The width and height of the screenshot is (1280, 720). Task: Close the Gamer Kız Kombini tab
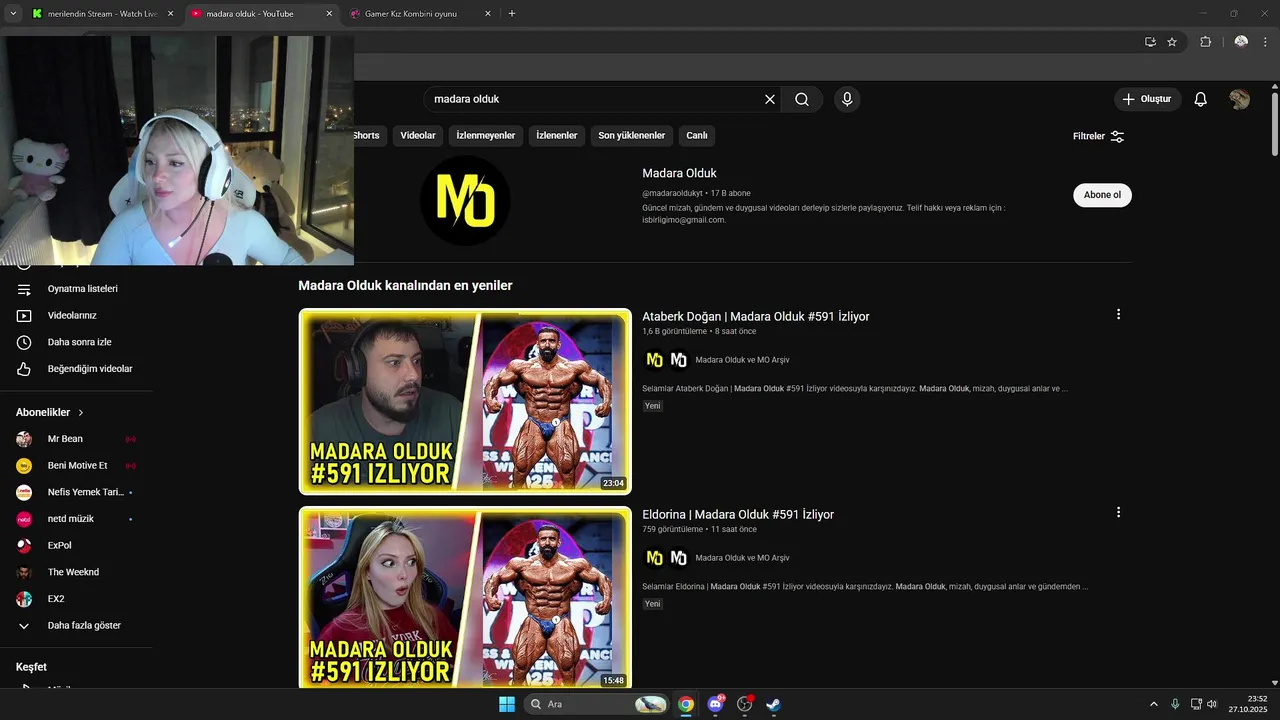(x=488, y=14)
